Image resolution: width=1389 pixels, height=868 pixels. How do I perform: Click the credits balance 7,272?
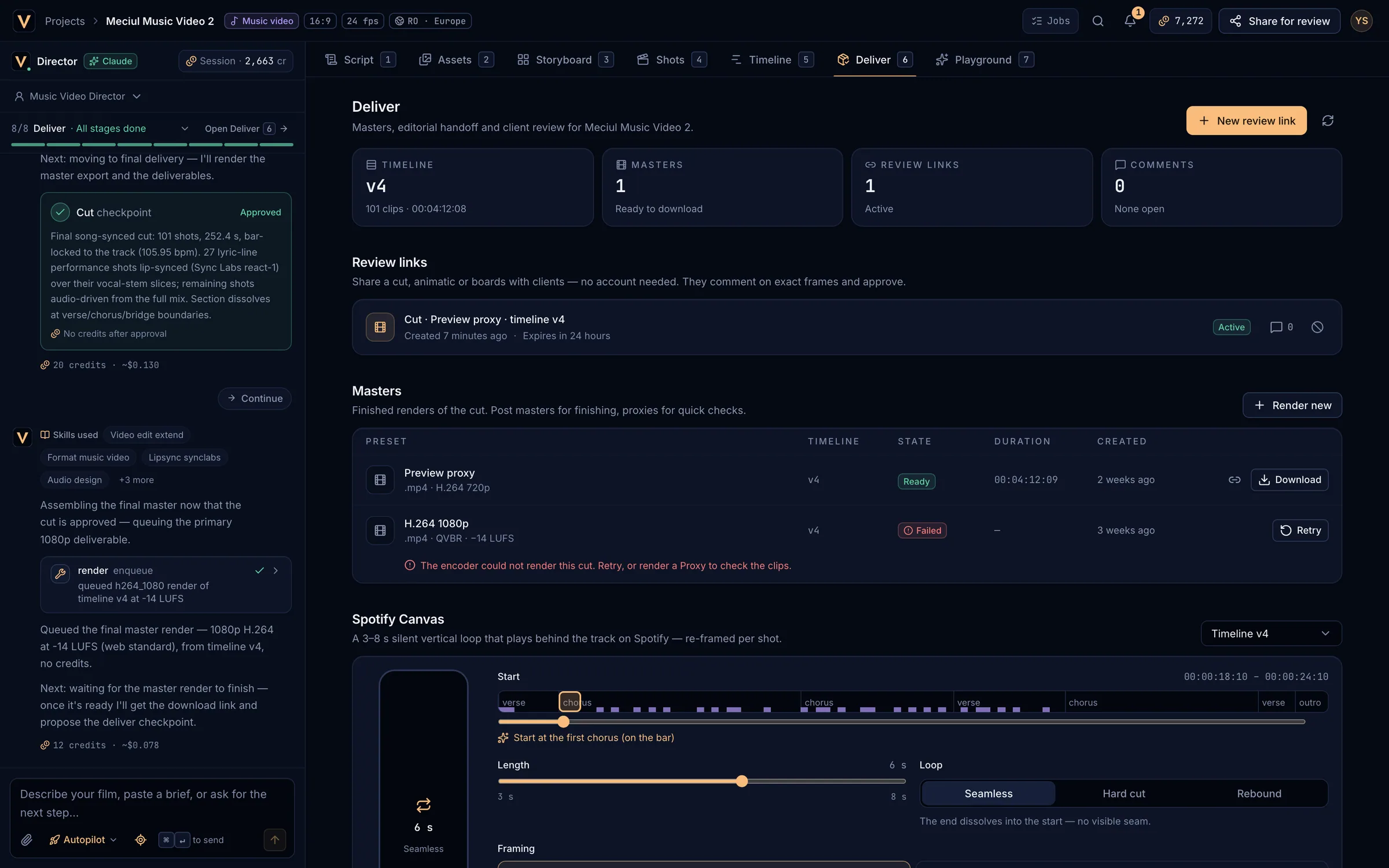point(1181,21)
